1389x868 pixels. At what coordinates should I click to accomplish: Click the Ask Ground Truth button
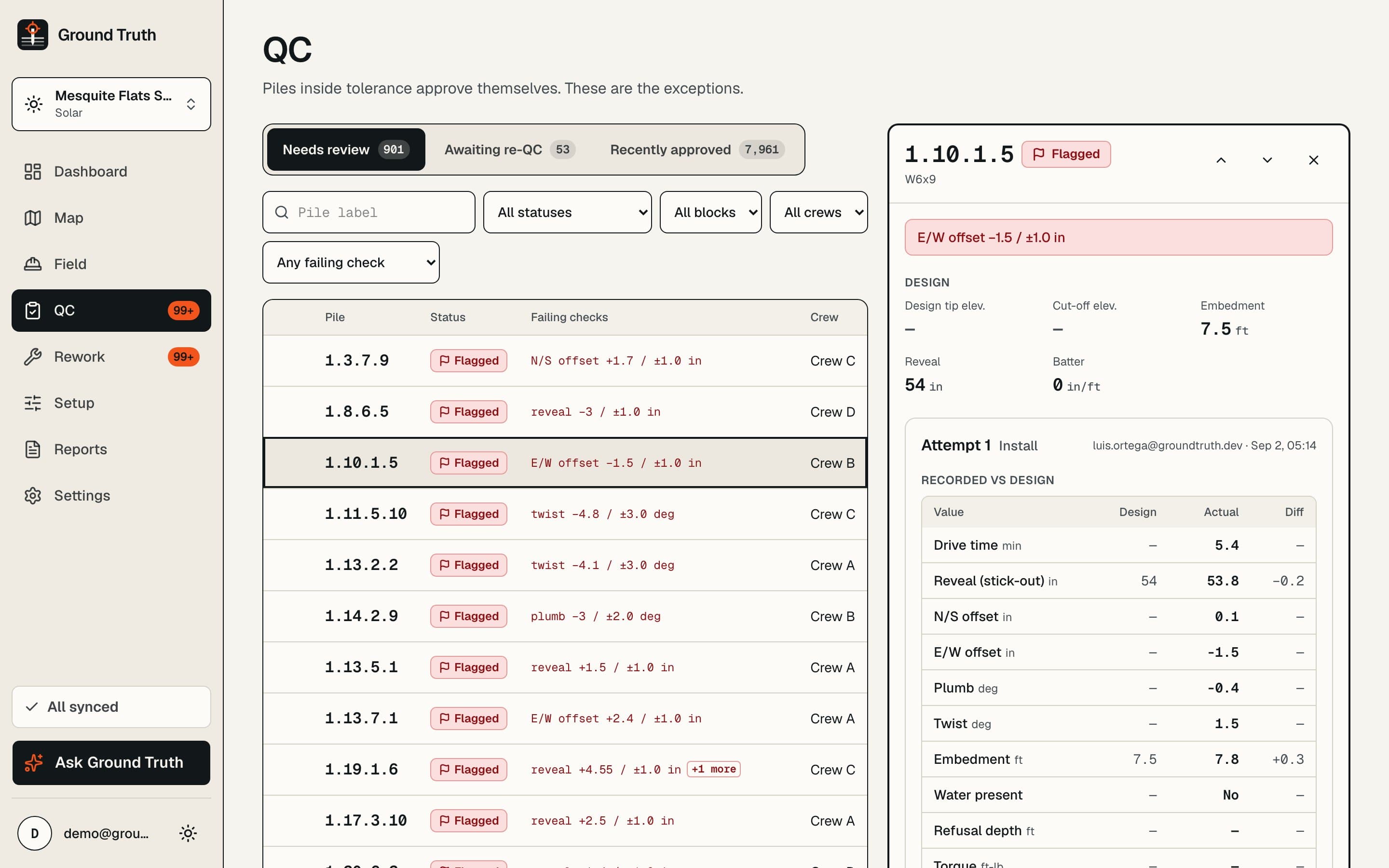coord(111,762)
